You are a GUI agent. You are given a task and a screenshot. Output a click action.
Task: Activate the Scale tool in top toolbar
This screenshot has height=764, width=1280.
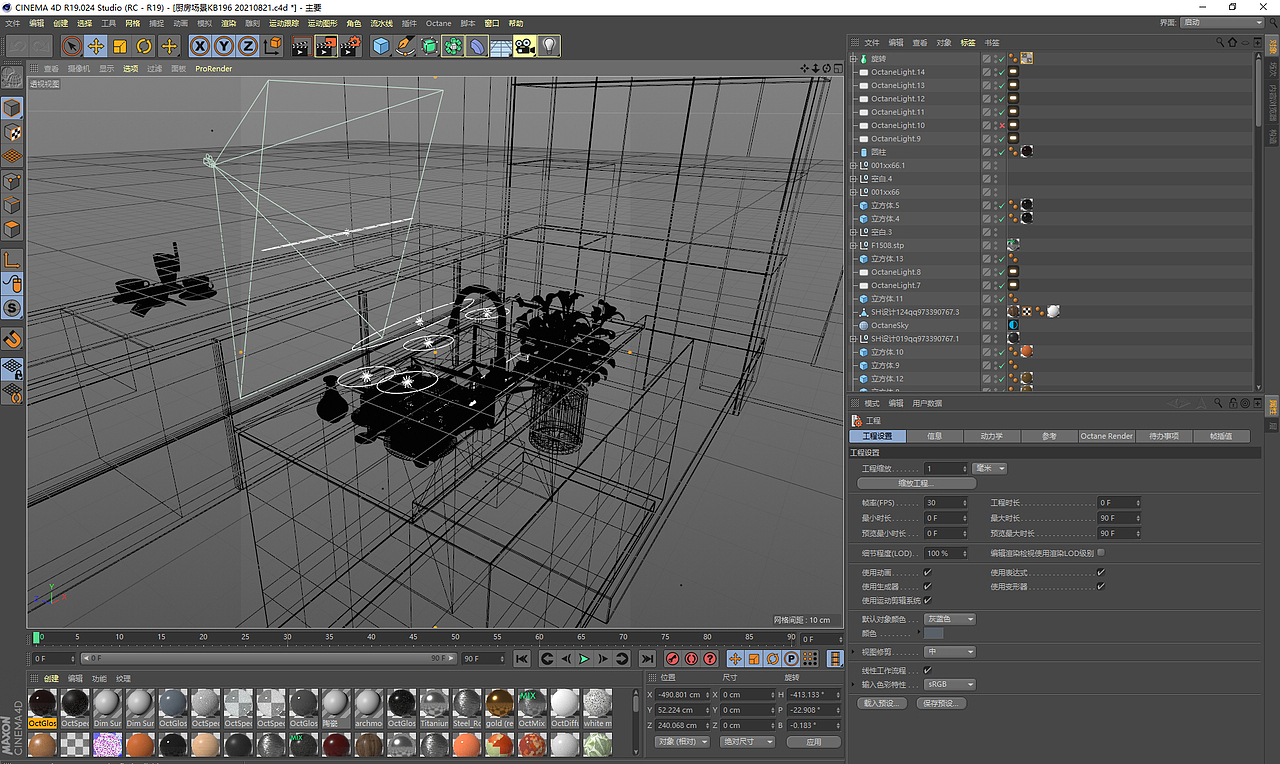(120, 46)
